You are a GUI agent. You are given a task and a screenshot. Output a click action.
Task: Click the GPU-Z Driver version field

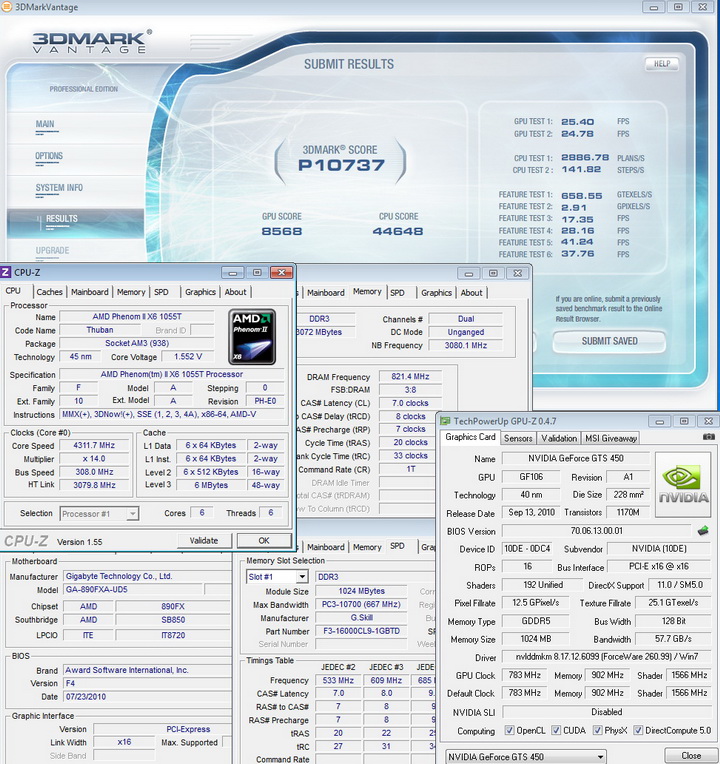click(607, 657)
